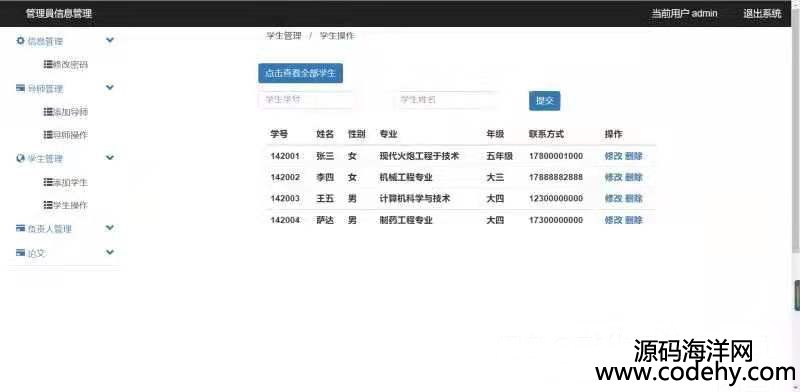Click the list icon beside 修改密码
This screenshot has width=800, height=392.
click(48, 64)
